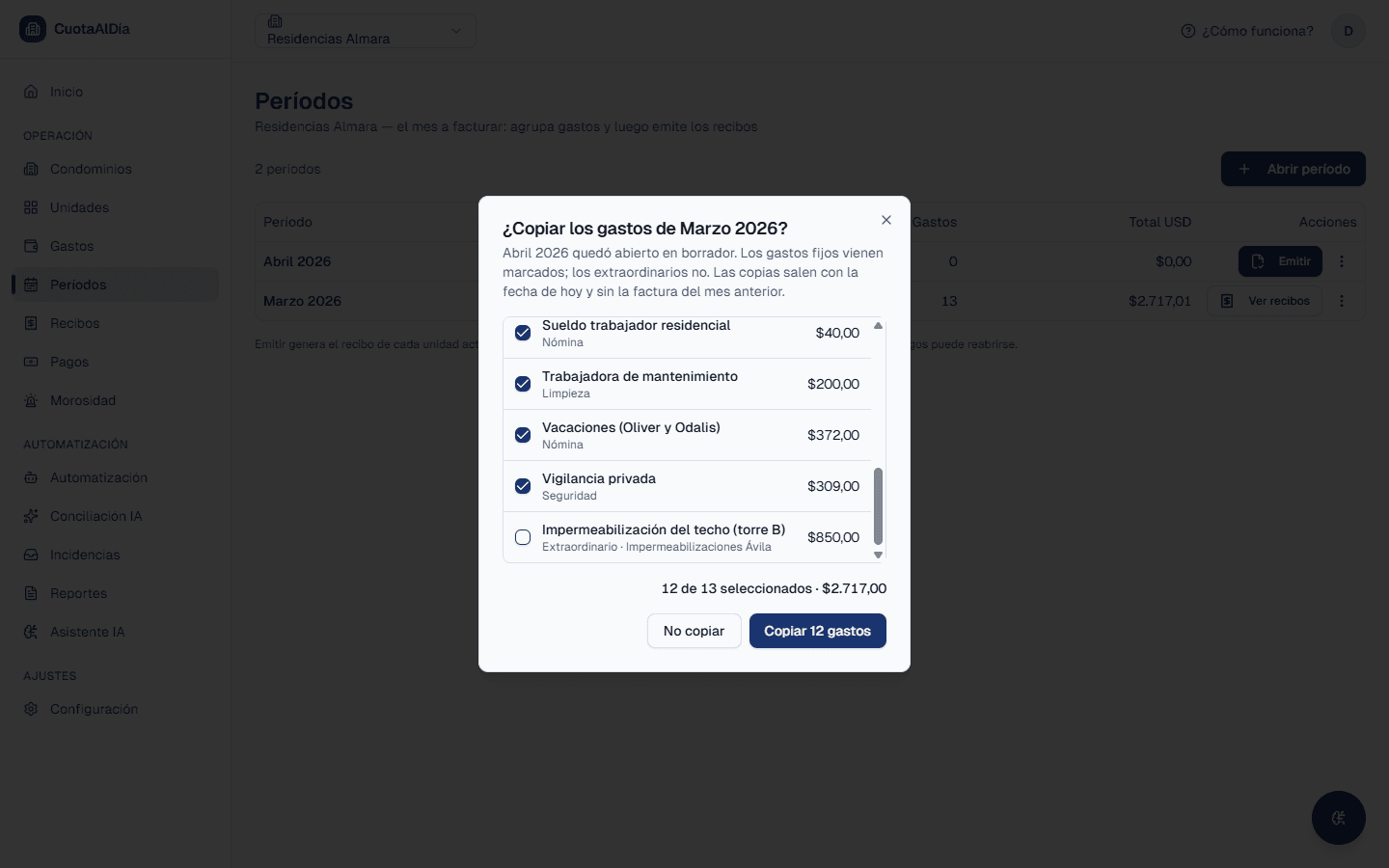This screenshot has width=1389, height=868.
Task: Click the ¿Cómo funciona? help icon
Action: click(1188, 31)
